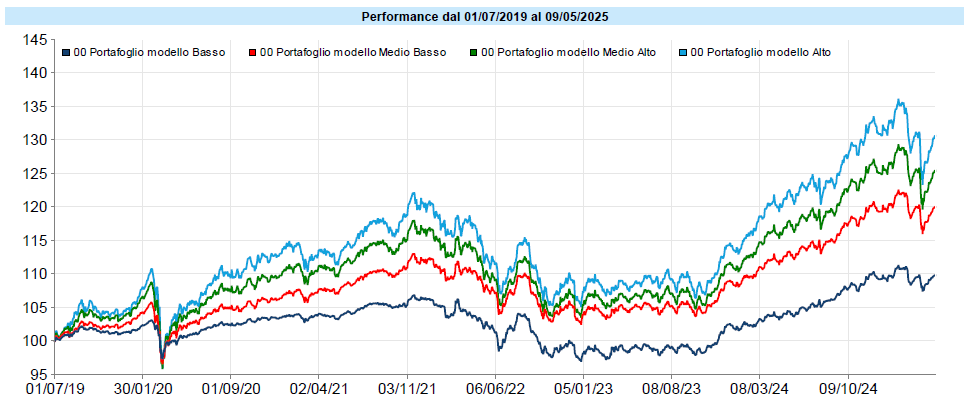Click y-axis value 115
This screenshot has width=967, height=417.
pyautogui.click(x=36, y=241)
